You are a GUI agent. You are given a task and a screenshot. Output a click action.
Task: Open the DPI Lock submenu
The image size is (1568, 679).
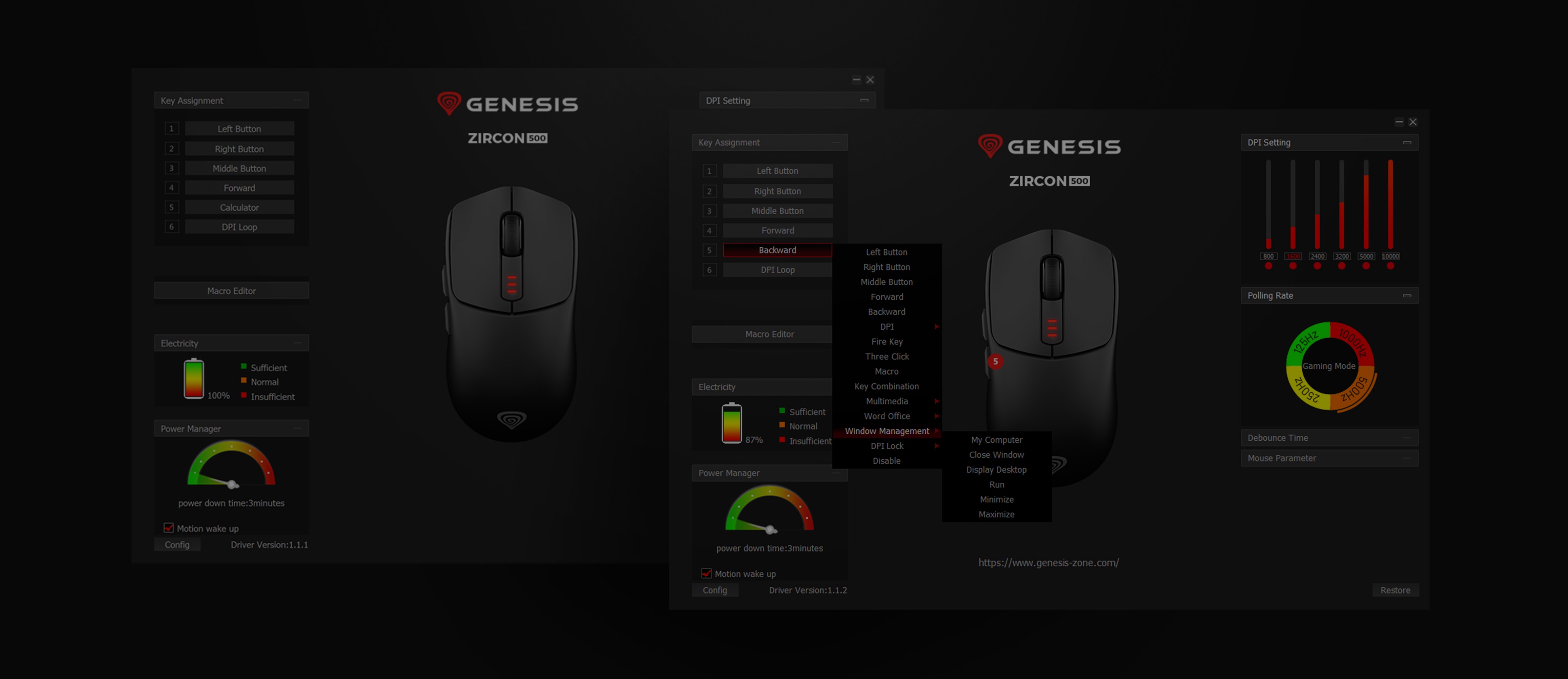887,446
